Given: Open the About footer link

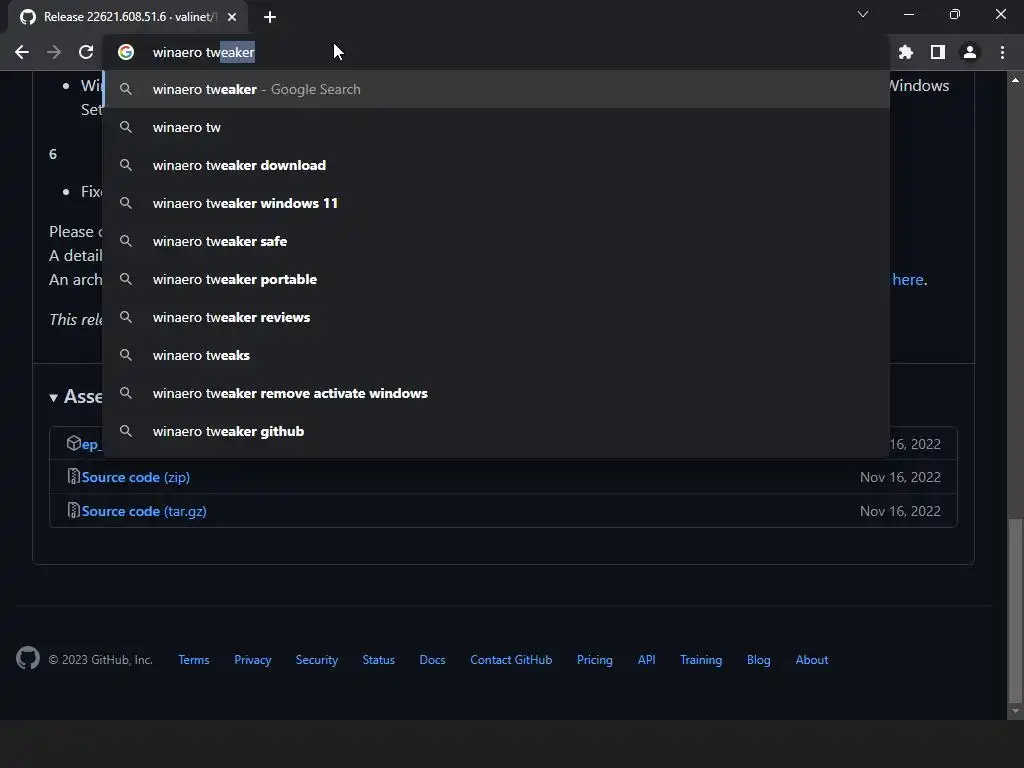Looking at the screenshot, I should tap(812, 660).
